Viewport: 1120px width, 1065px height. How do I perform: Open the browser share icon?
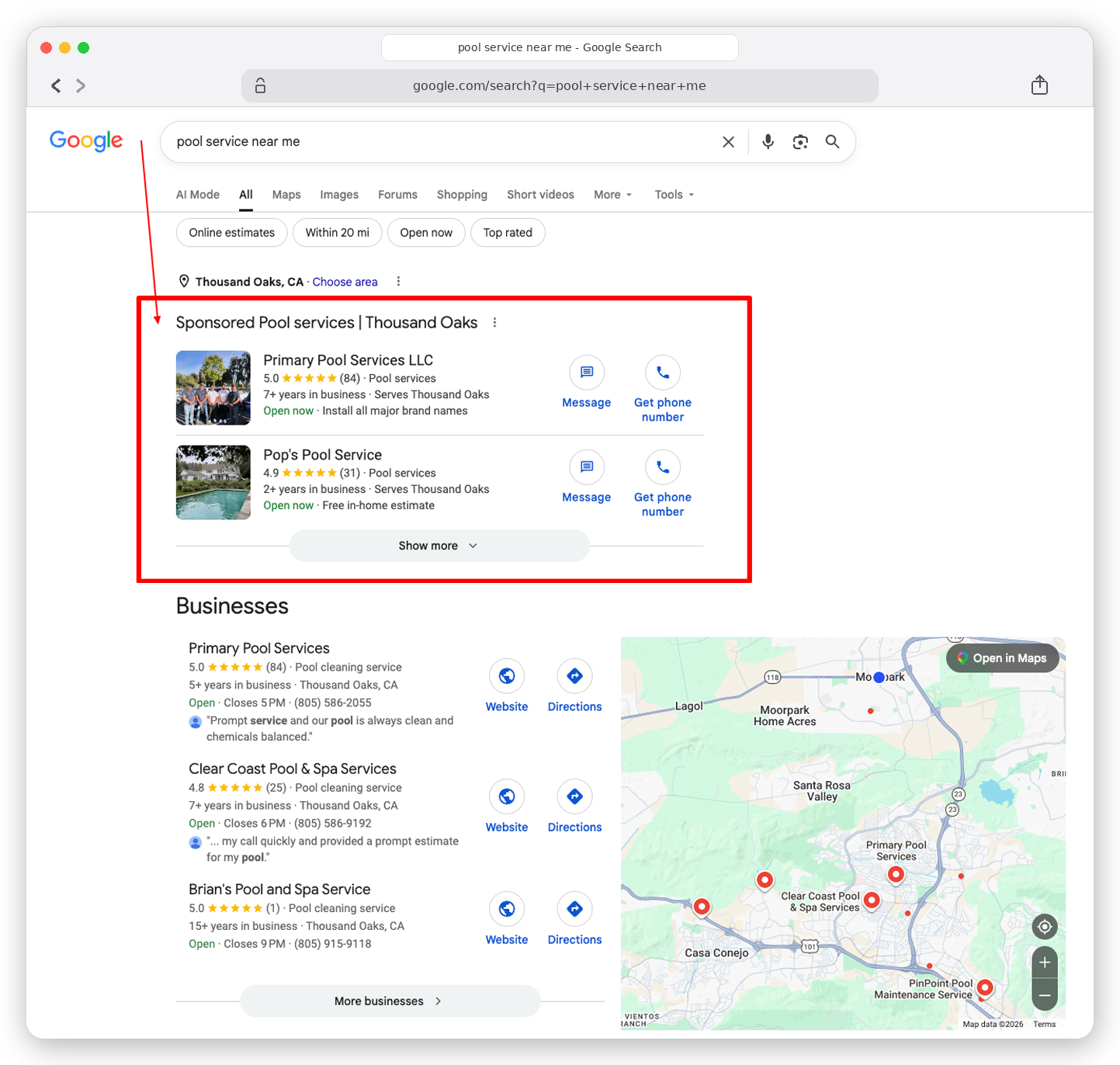(x=1039, y=85)
